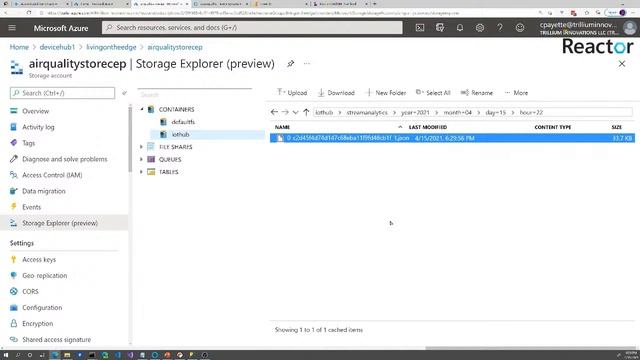Expand the FILE SHARES node
Screen dimensions: 640x360
click(x=141, y=147)
